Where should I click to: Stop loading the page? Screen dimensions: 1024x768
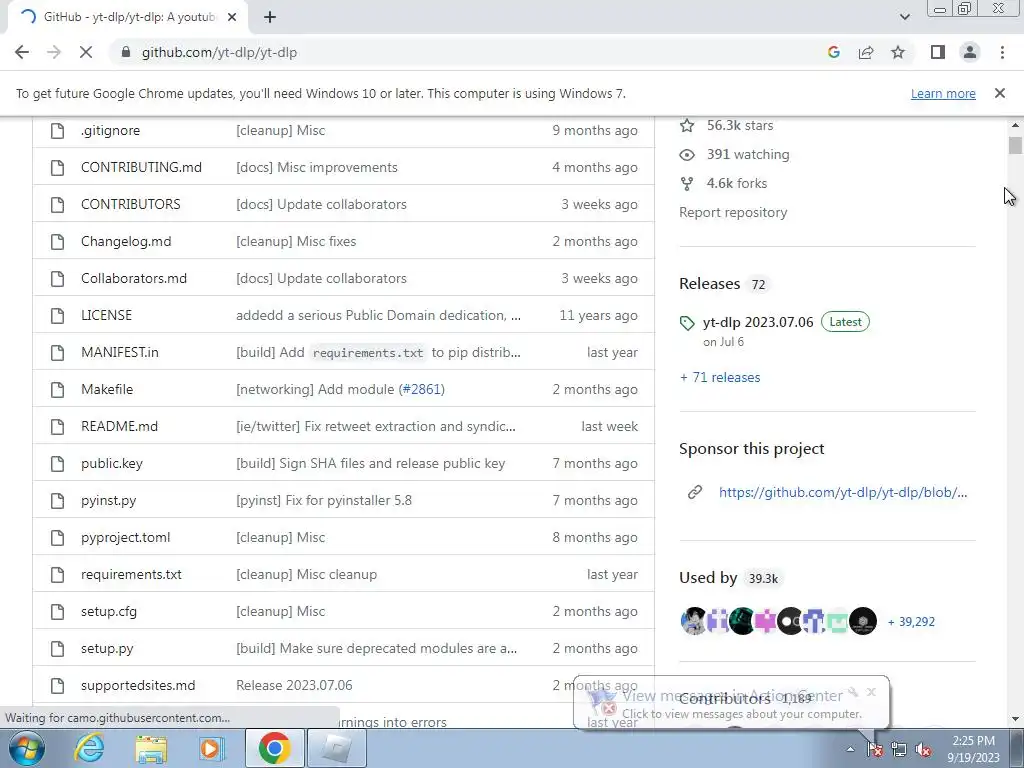tap(86, 52)
